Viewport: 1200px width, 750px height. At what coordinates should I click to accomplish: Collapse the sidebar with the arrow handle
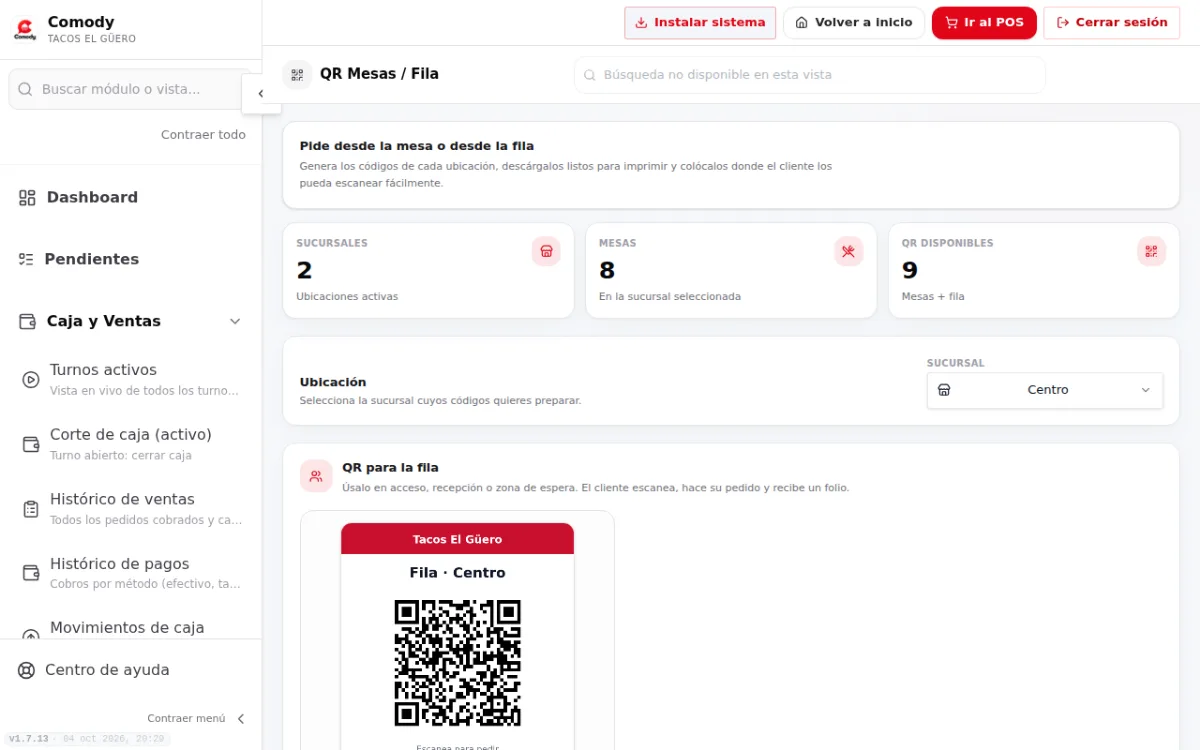tap(260, 94)
